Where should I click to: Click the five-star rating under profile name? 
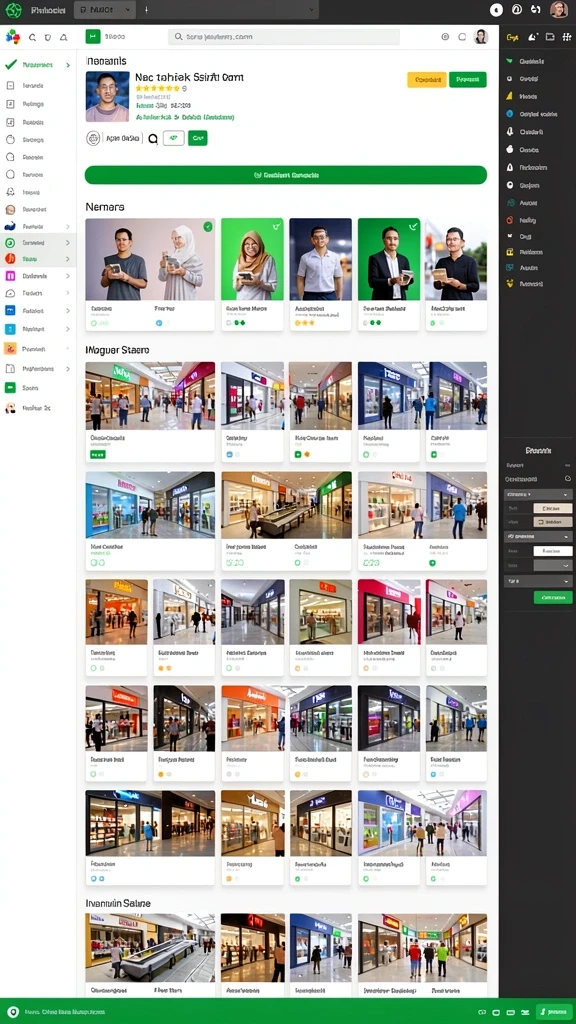[x=157, y=88]
